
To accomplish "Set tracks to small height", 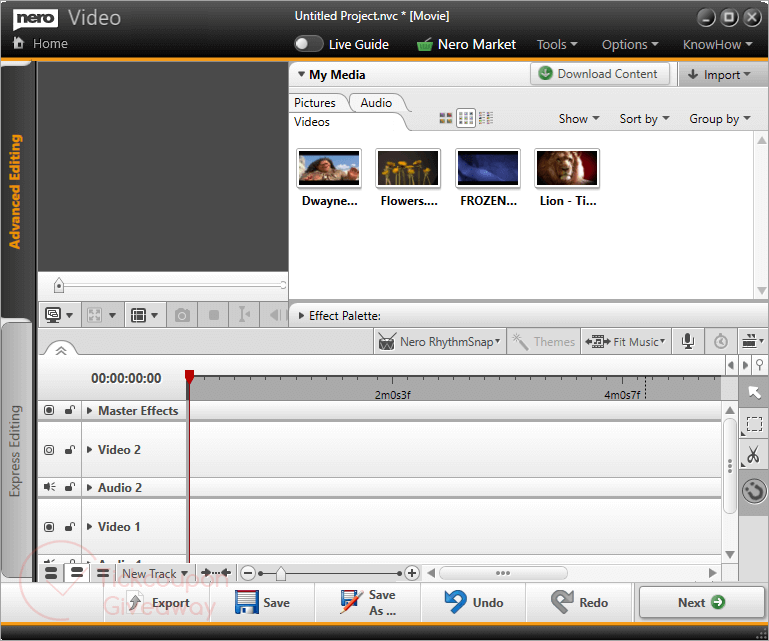I will (x=103, y=572).
